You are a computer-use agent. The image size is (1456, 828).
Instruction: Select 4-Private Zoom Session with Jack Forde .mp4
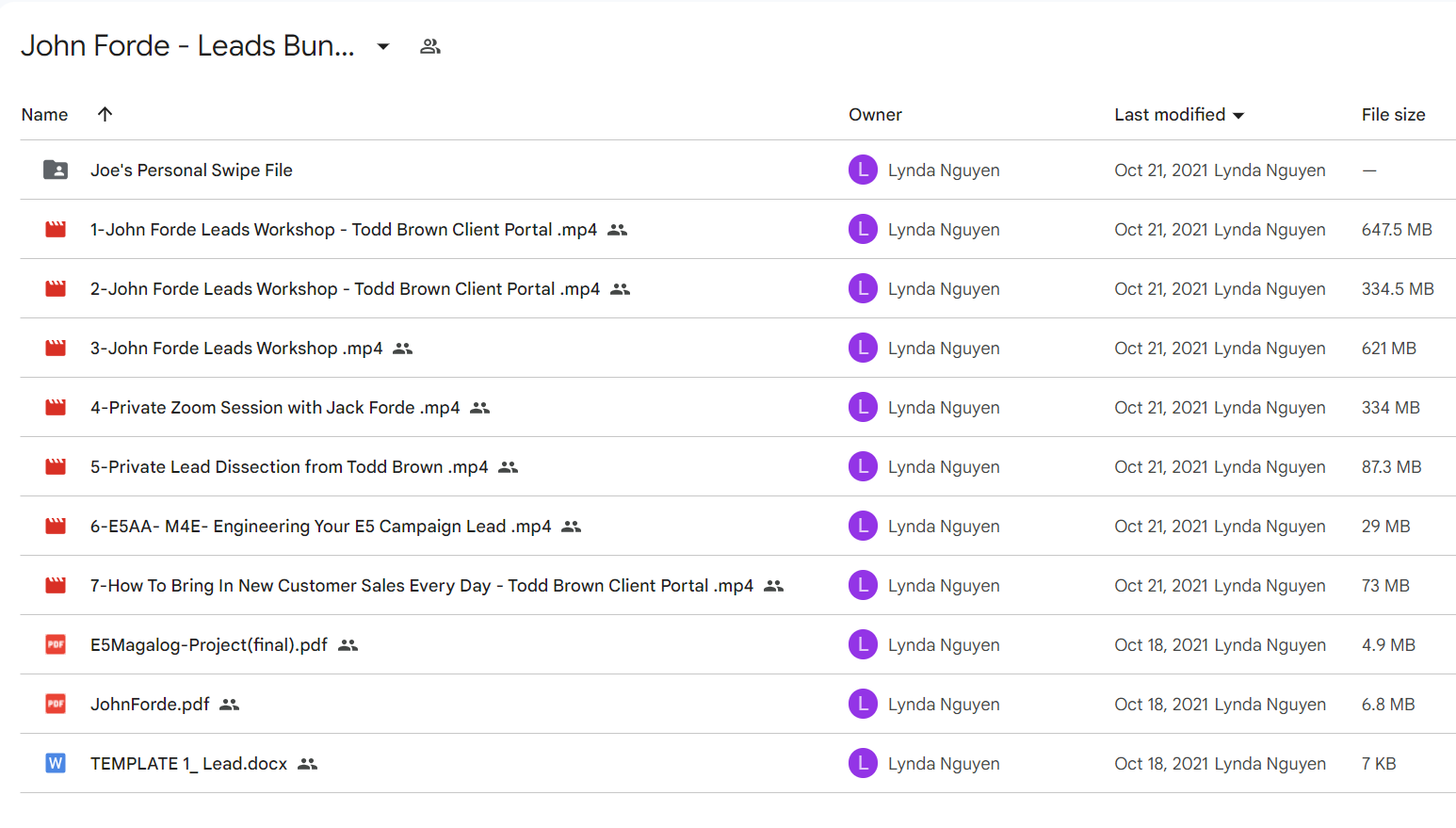(275, 407)
